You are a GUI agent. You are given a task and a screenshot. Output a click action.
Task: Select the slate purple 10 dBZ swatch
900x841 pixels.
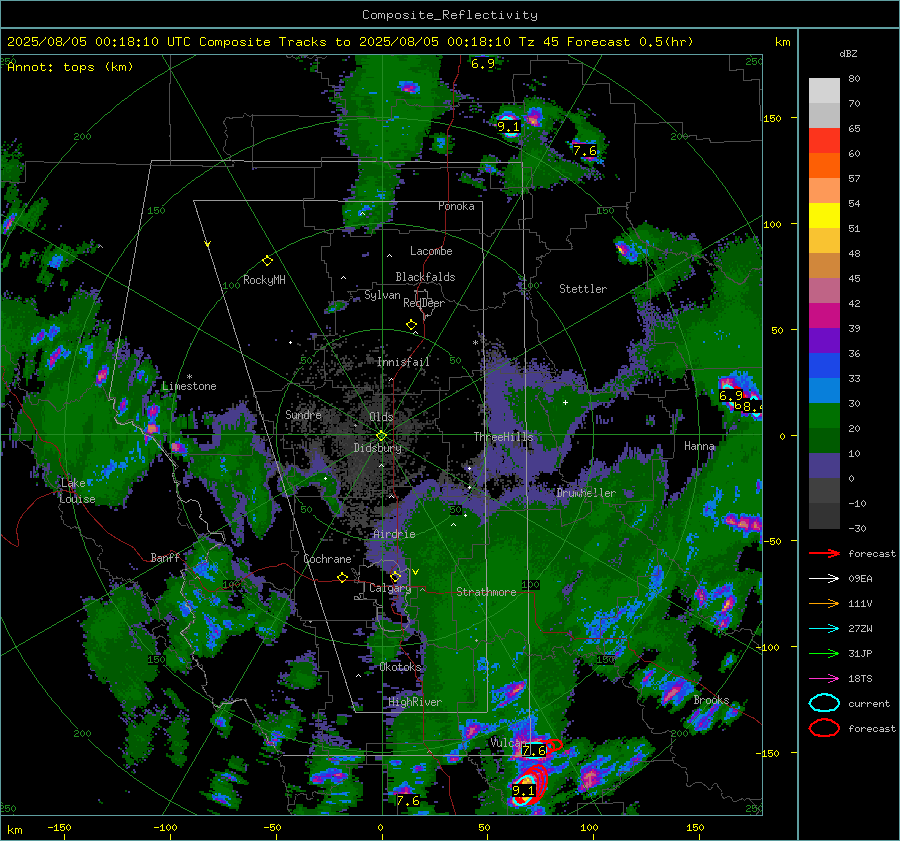coord(824,466)
